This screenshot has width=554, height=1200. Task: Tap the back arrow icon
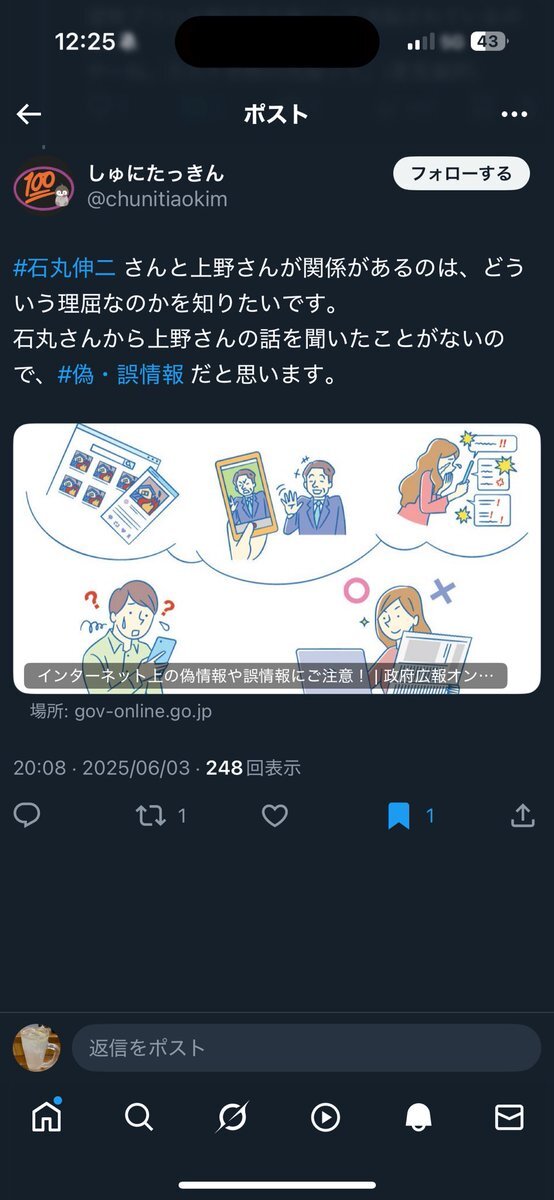coord(29,114)
